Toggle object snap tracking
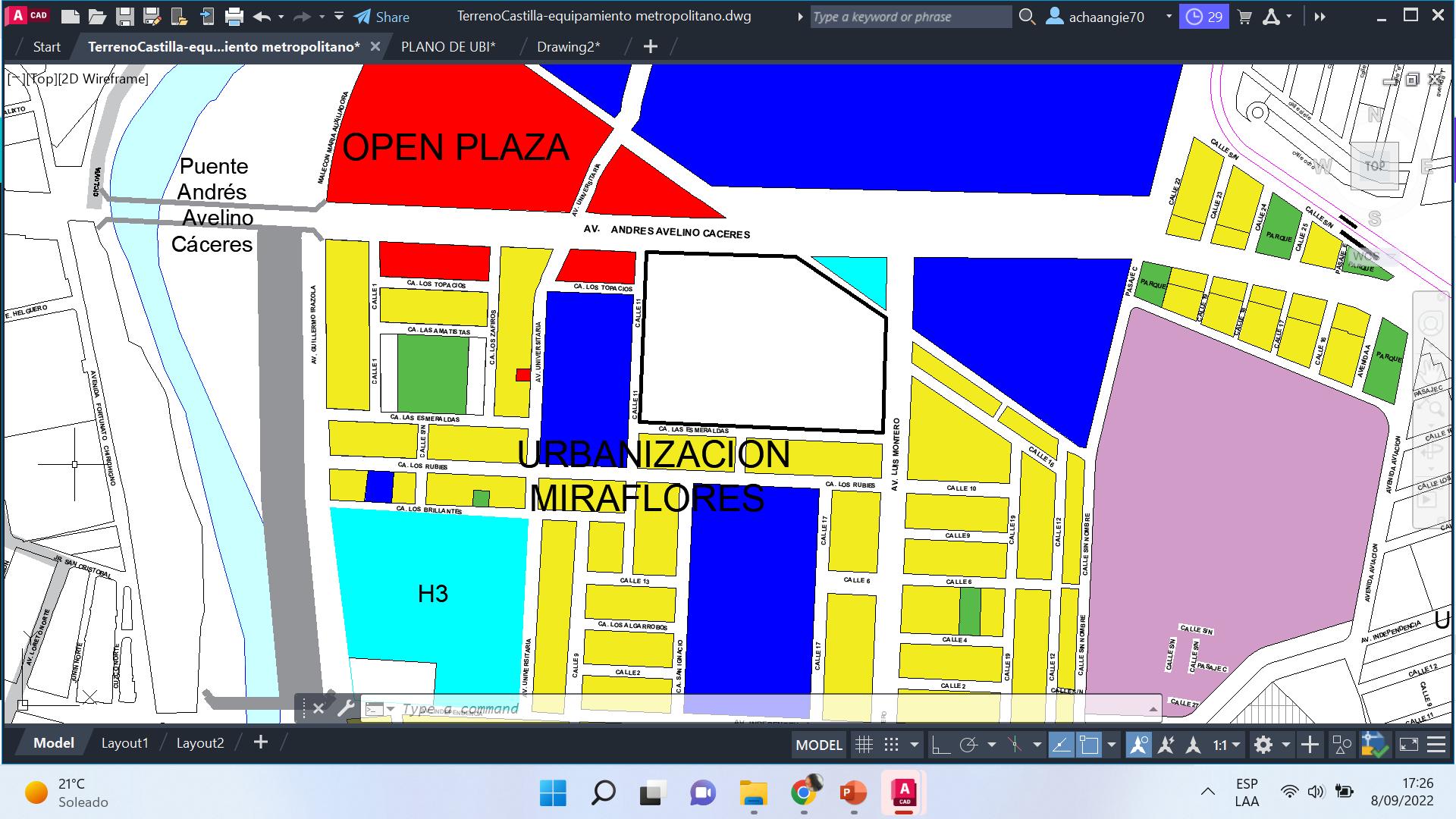The width and height of the screenshot is (1456, 819). coord(1061,745)
